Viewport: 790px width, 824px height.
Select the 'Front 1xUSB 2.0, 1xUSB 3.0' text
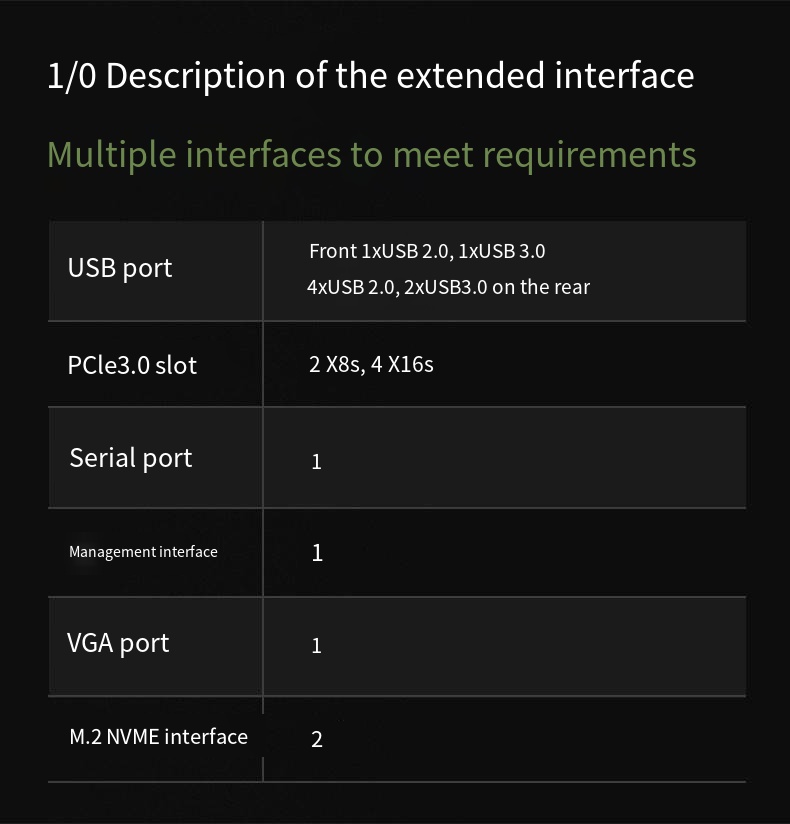point(427,251)
